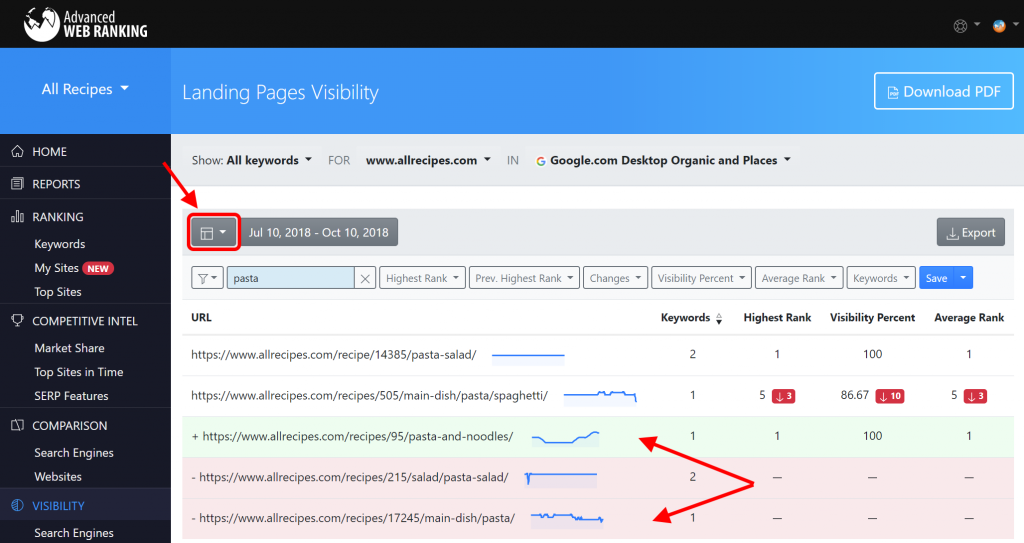Open the recipes/215/salad/pasta-salad URL
1024x543 pixels.
(353, 477)
